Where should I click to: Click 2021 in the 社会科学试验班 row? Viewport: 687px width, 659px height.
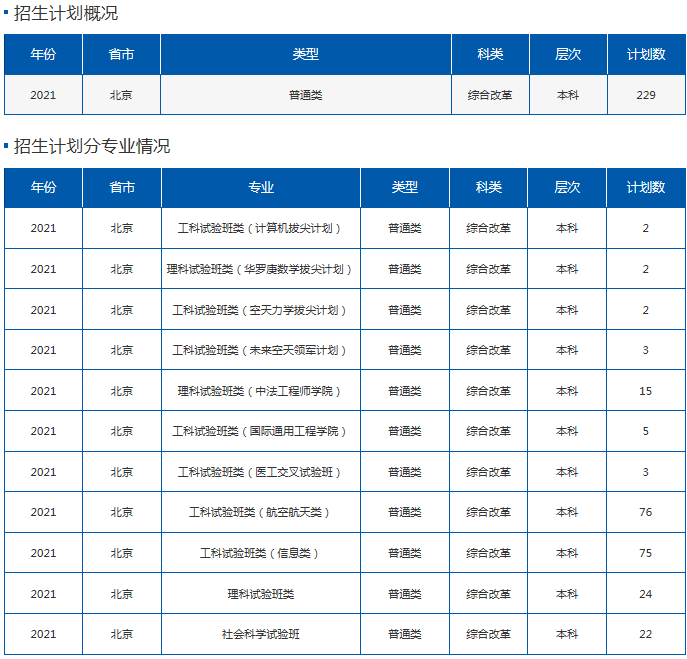43,634
